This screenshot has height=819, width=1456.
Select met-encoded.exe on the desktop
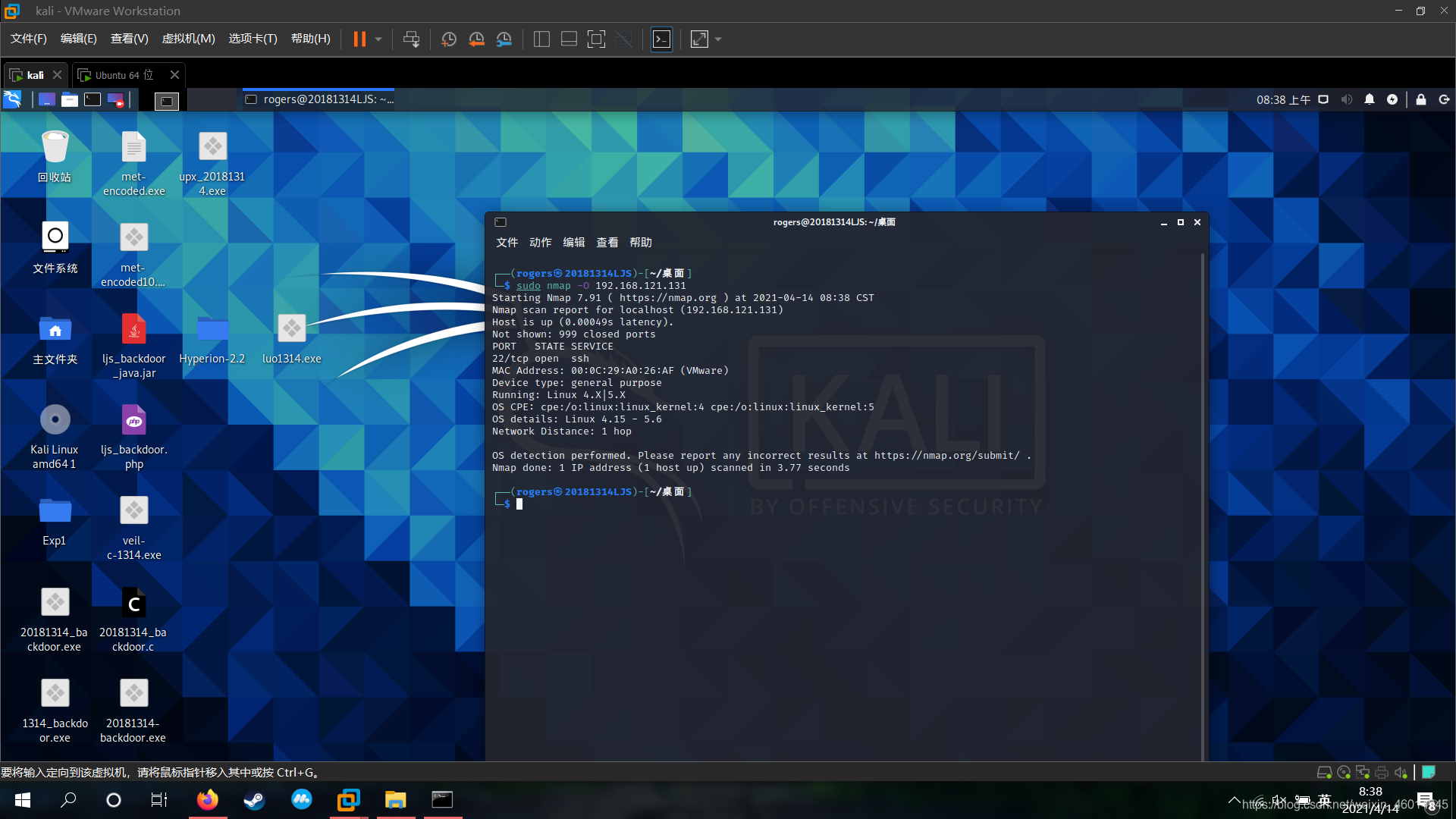coord(133,163)
